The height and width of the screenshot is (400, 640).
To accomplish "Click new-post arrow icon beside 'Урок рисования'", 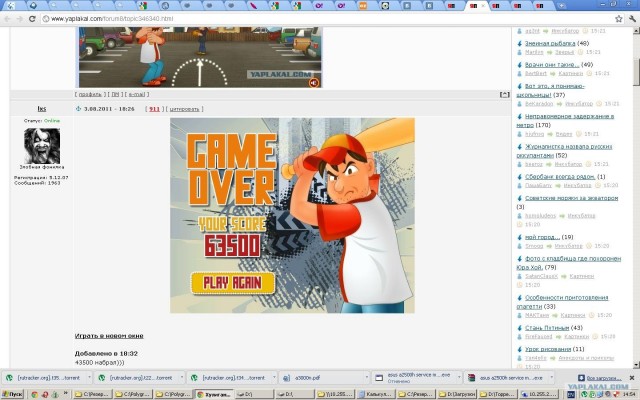I will pyautogui.click(x=520, y=349).
